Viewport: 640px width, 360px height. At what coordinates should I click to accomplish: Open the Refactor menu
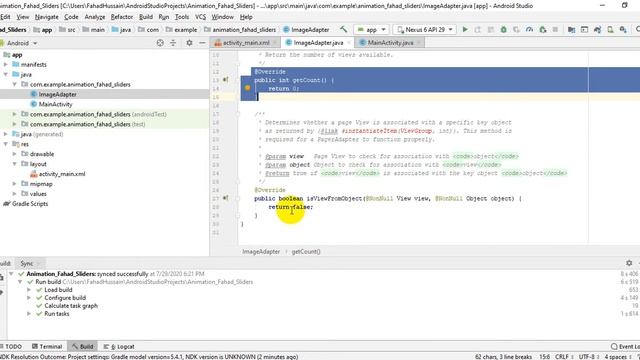coord(122,17)
